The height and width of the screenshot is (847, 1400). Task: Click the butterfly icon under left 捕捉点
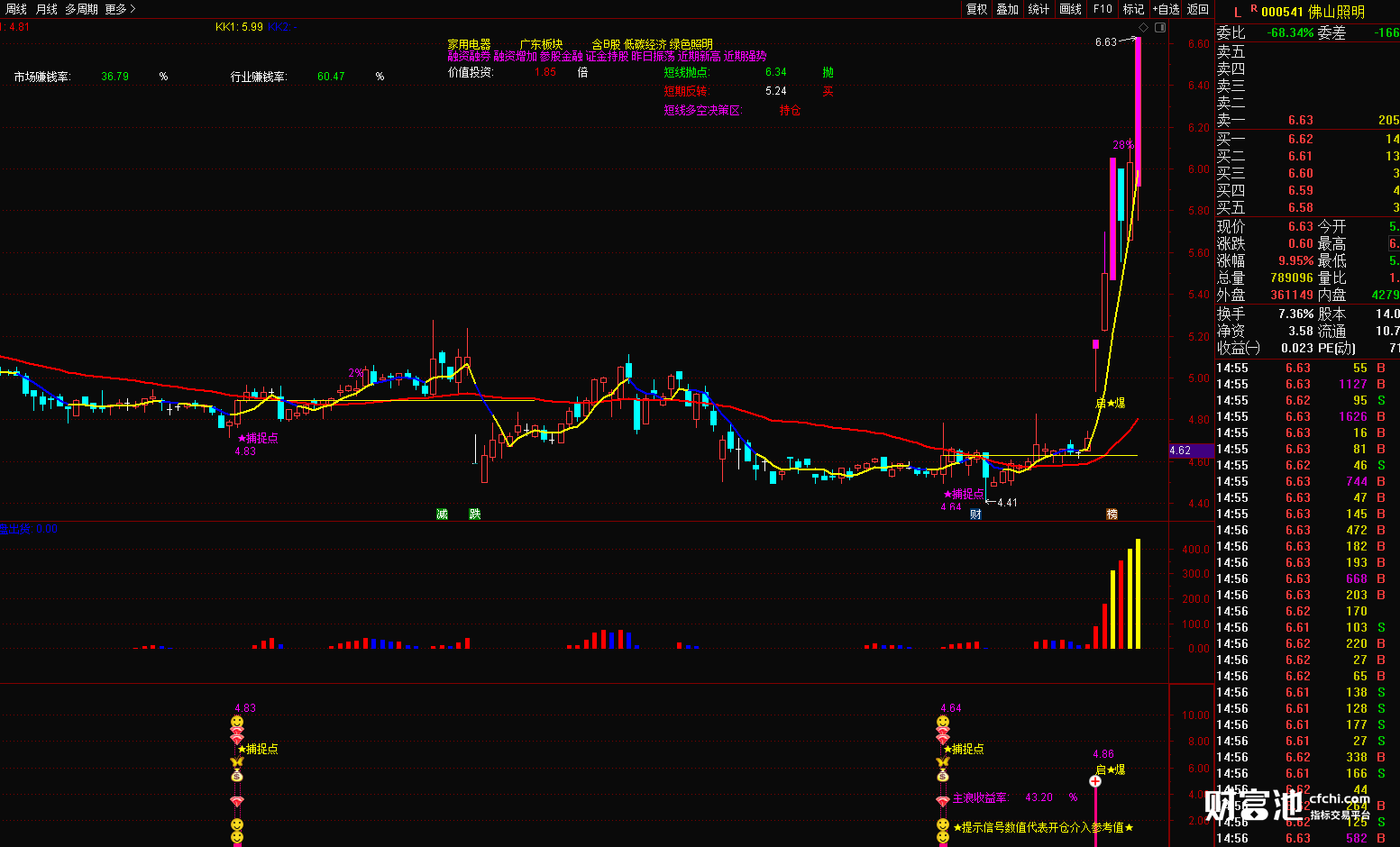point(237,762)
